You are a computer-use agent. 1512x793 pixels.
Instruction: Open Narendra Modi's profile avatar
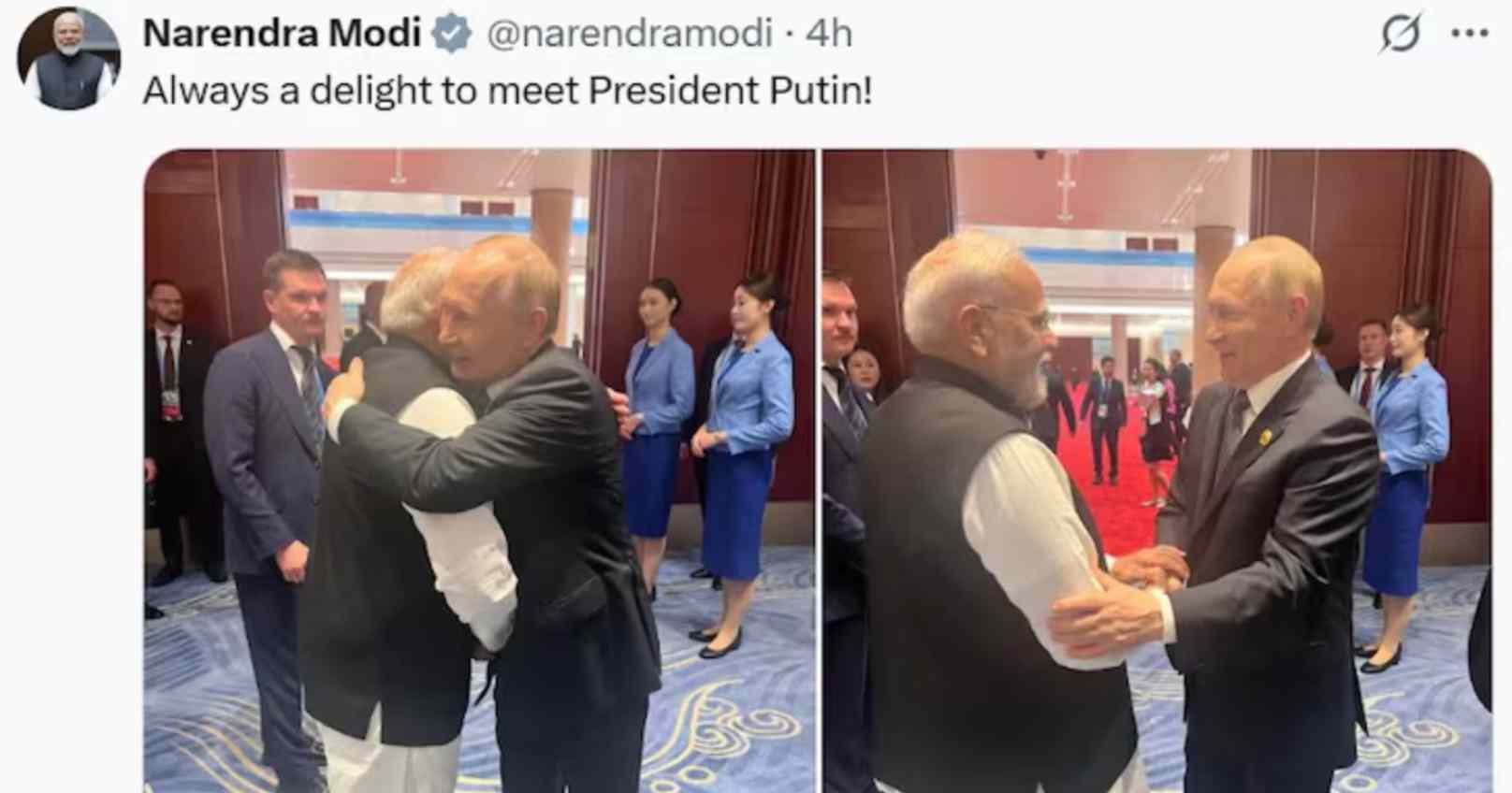67,60
